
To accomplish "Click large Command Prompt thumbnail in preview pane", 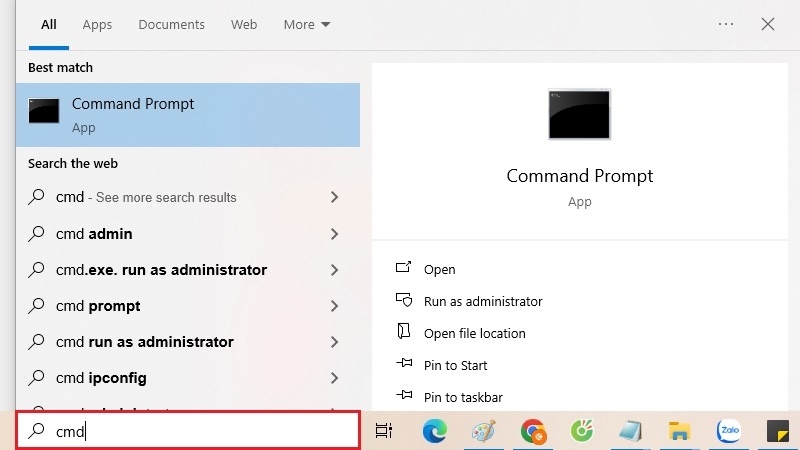I will point(579,114).
